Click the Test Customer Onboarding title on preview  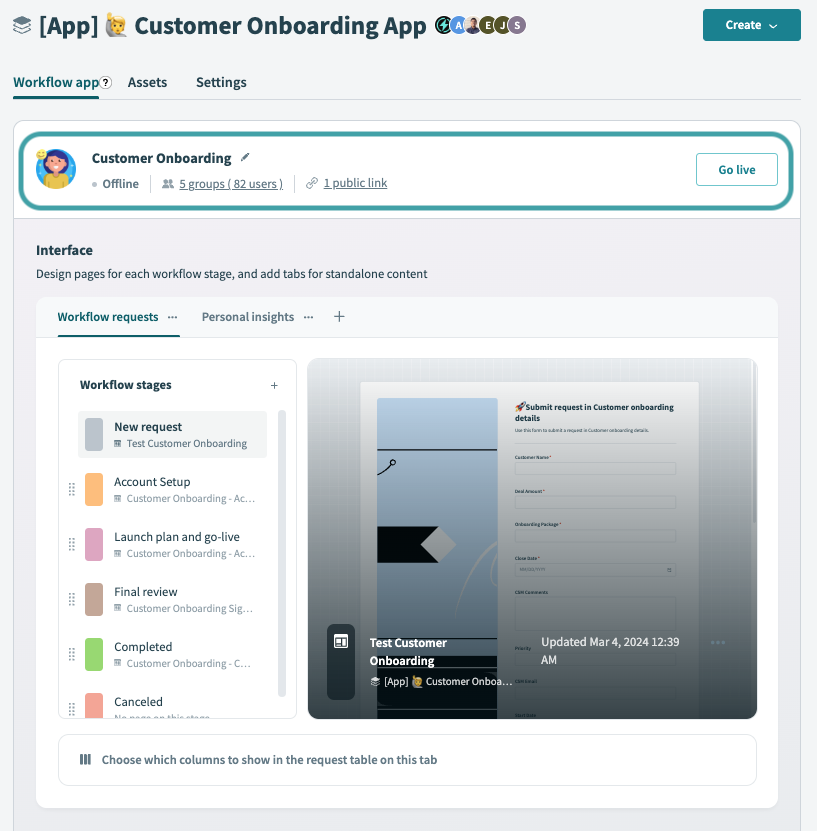(x=408, y=652)
